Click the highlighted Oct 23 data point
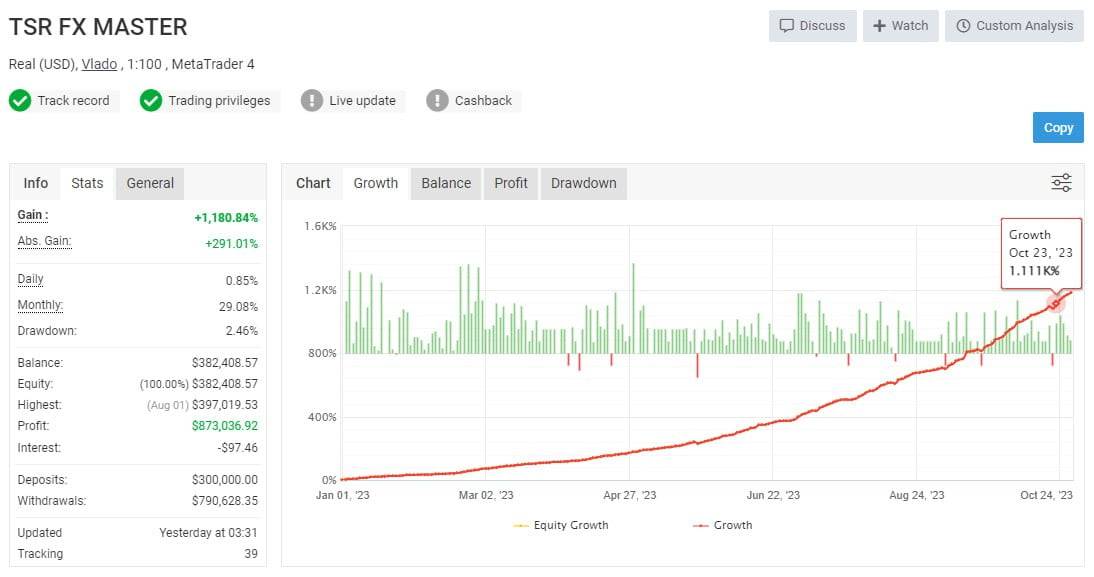The image size is (1094, 577). click(1055, 303)
